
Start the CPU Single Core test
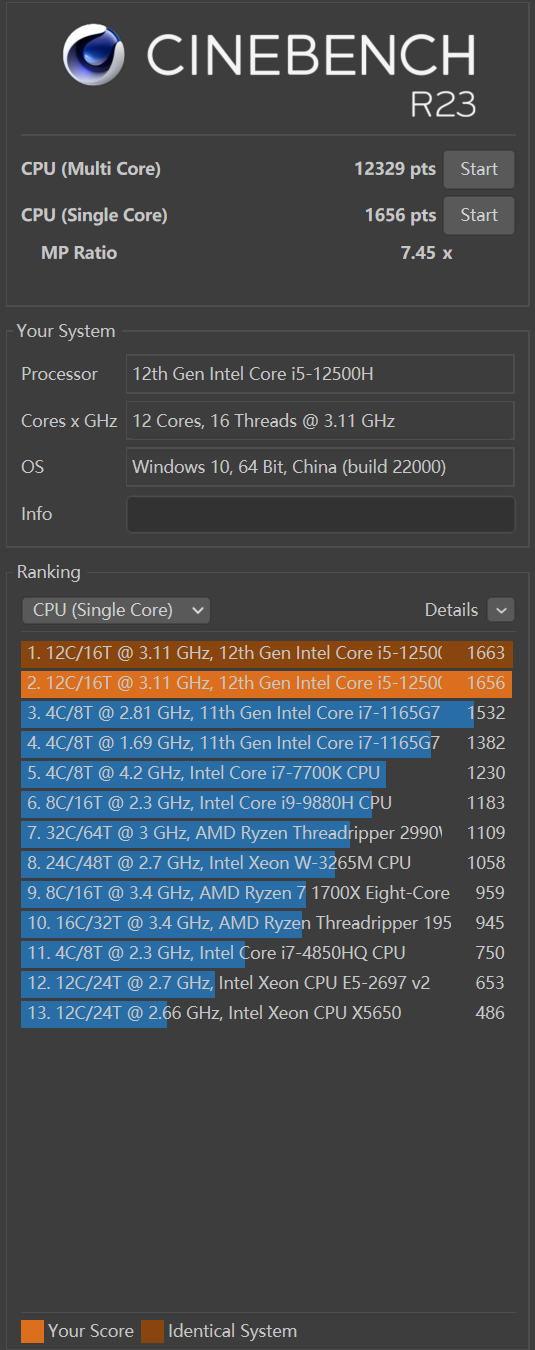click(x=479, y=215)
